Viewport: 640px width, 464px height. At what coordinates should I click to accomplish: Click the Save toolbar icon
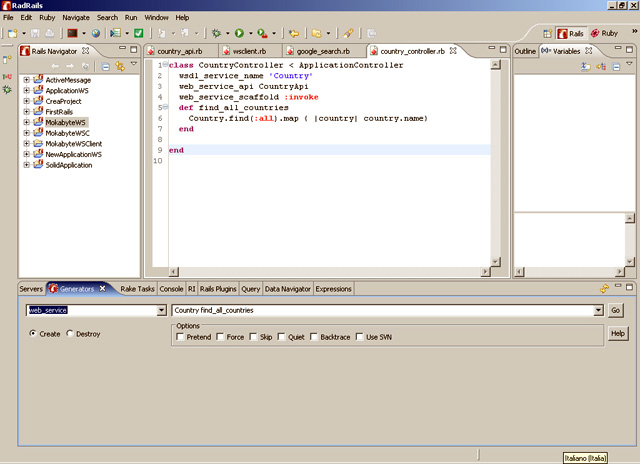36,33
